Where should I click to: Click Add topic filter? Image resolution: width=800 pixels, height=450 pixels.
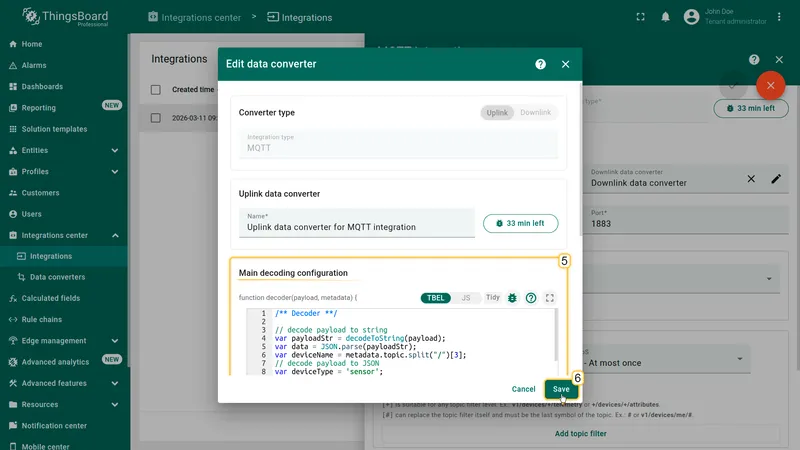(581, 434)
